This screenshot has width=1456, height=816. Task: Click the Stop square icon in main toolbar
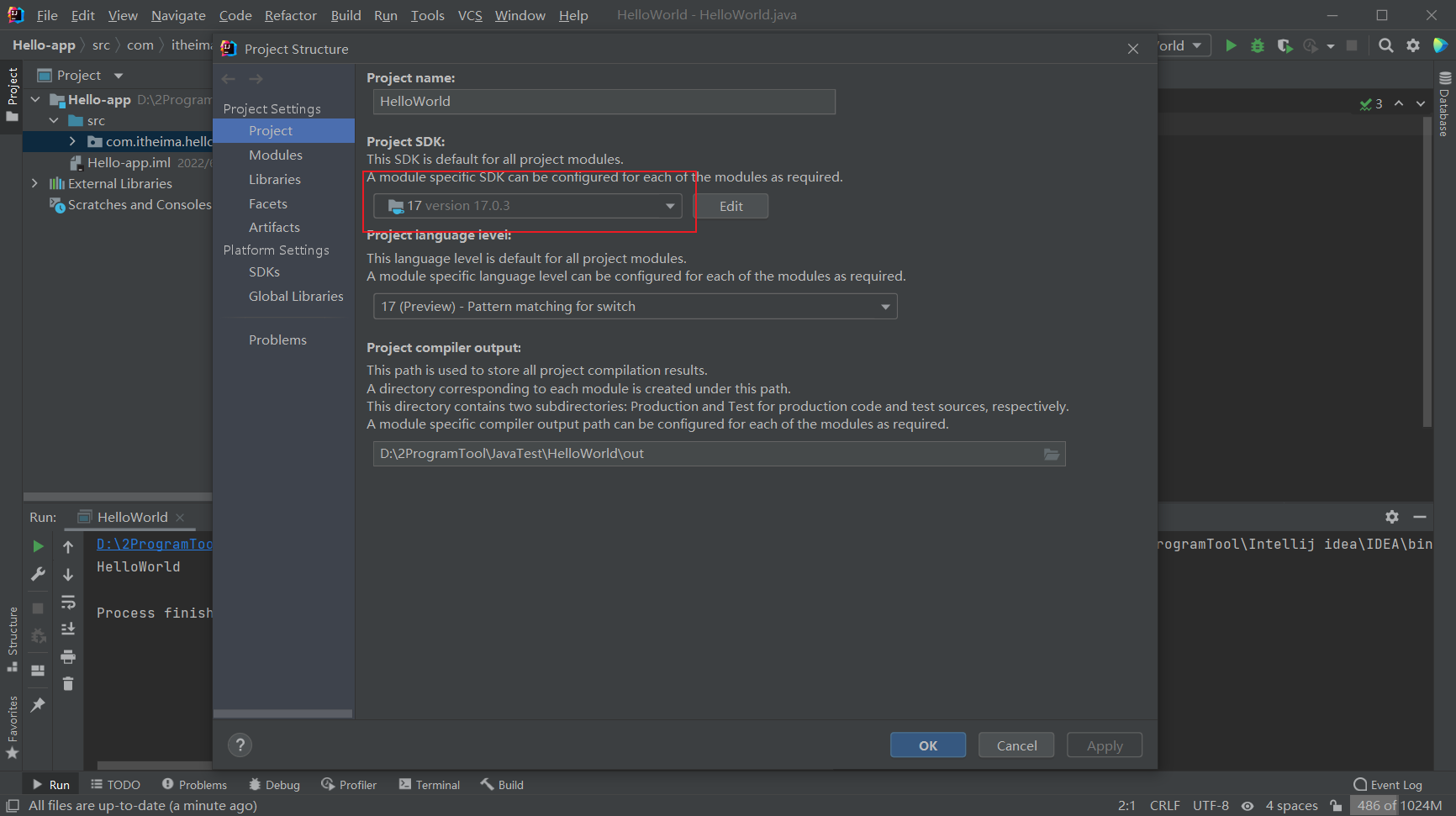(1352, 45)
